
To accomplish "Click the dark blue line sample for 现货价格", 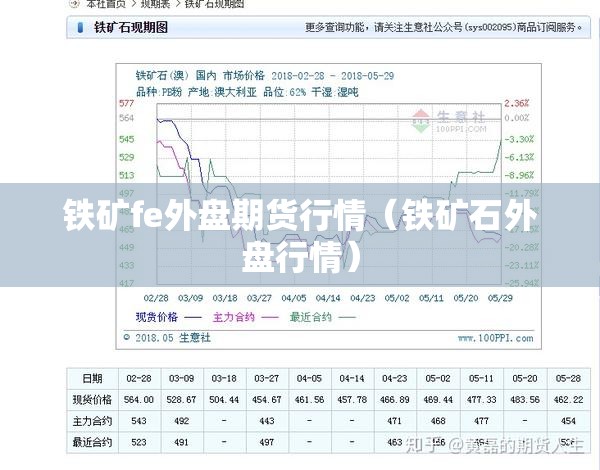I will [192, 317].
